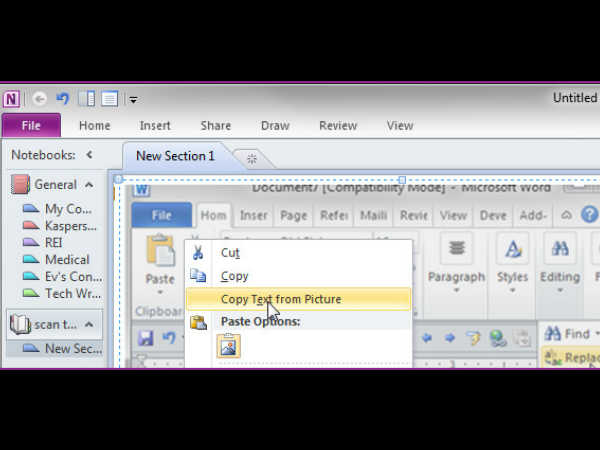Switch to the Home ribbon tab
The height and width of the screenshot is (450, 600).
click(95, 126)
